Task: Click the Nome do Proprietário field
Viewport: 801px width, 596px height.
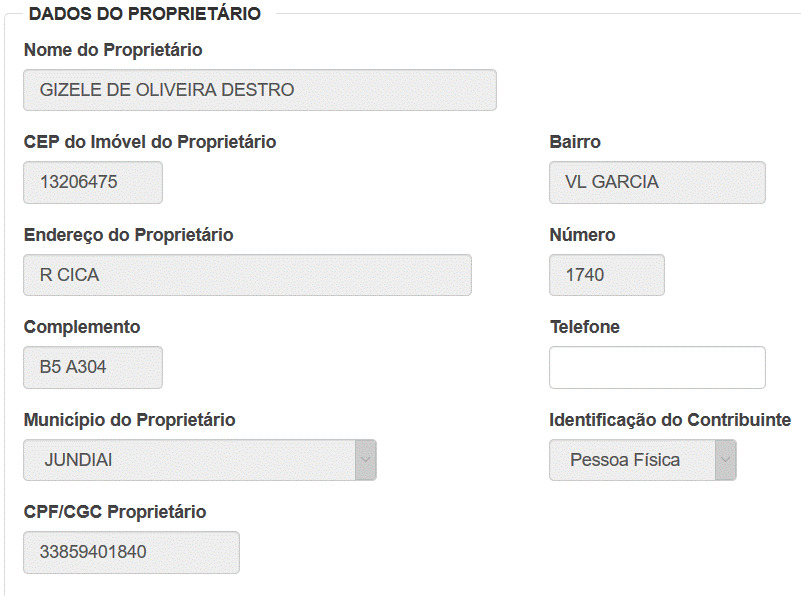Action: tap(260, 90)
